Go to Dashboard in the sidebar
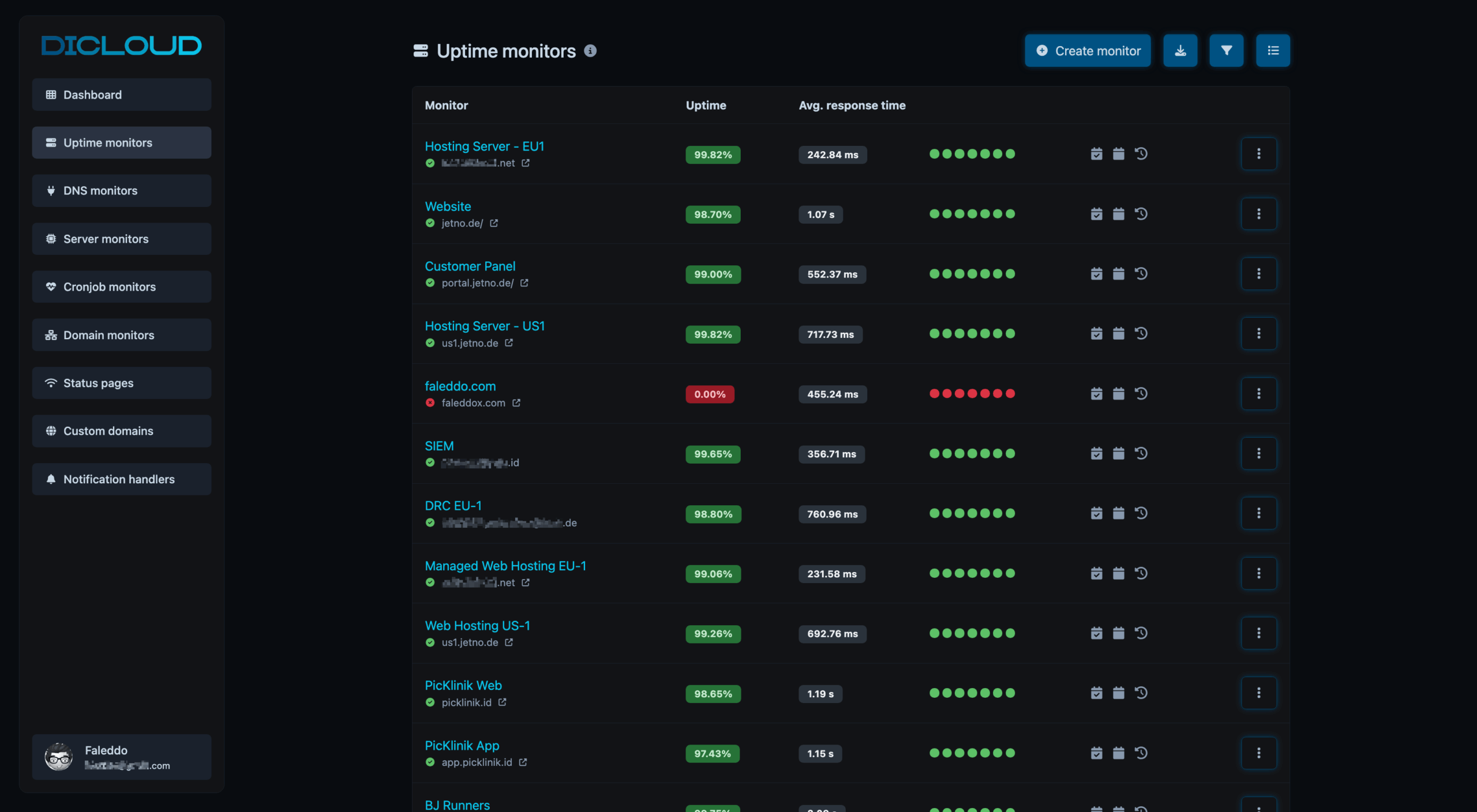1477x812 pixels. coord(122,95)
